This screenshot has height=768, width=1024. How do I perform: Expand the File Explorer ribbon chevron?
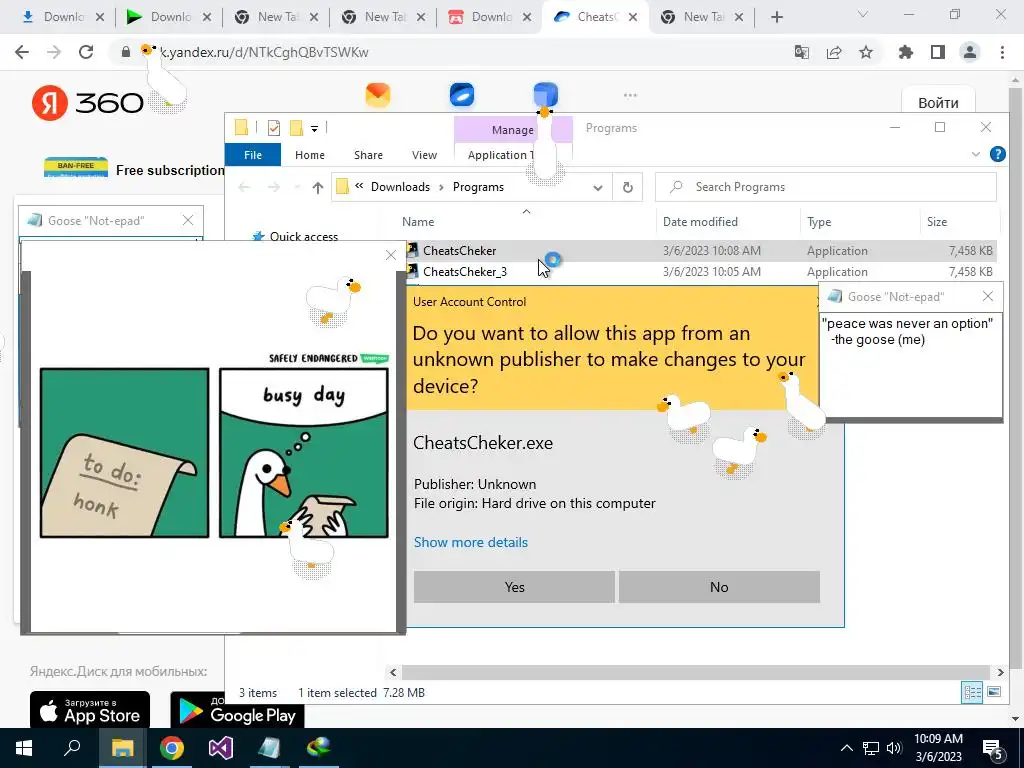(976, 154)
